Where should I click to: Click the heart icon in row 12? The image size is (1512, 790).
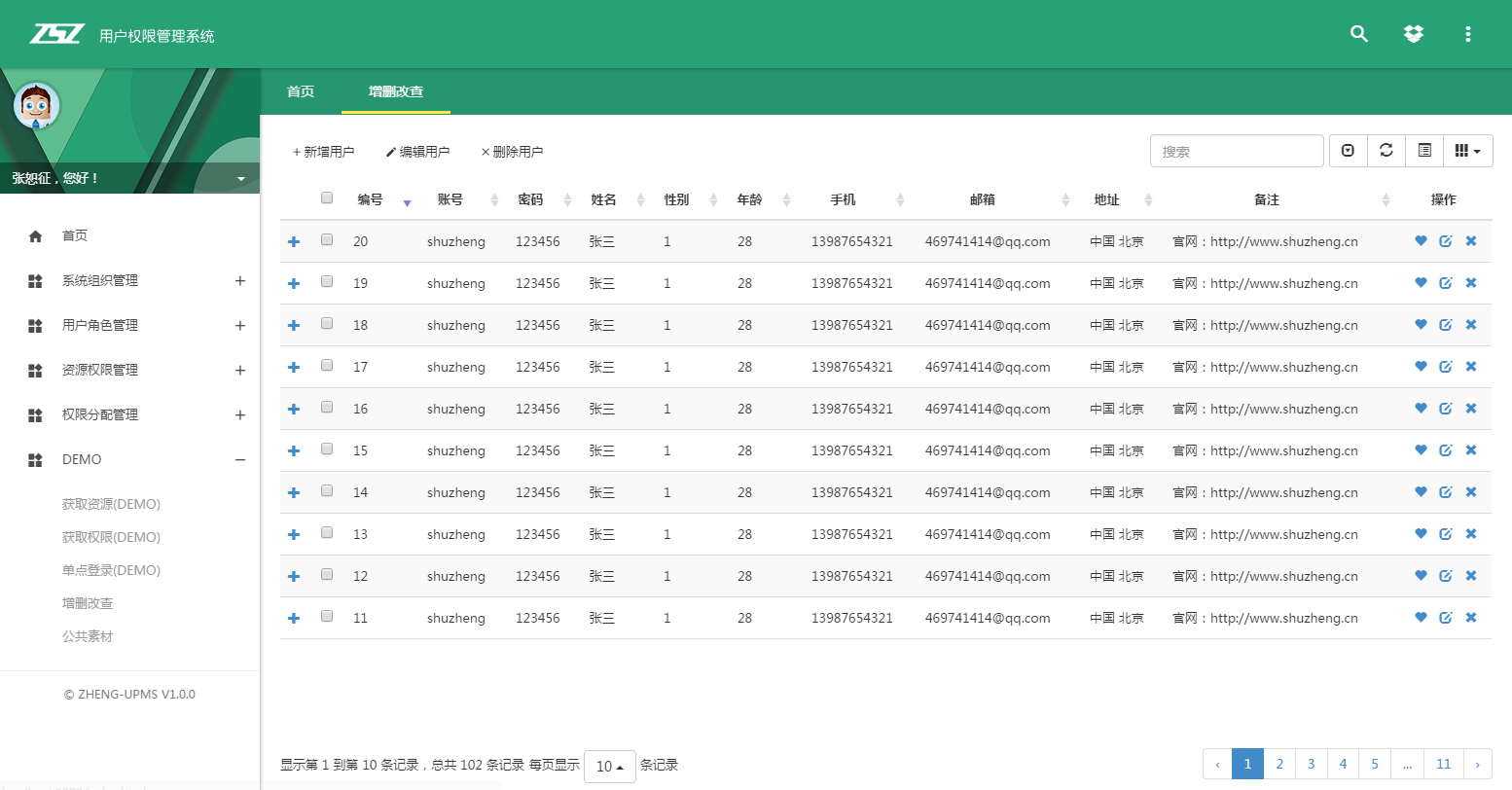(1421, 575)
